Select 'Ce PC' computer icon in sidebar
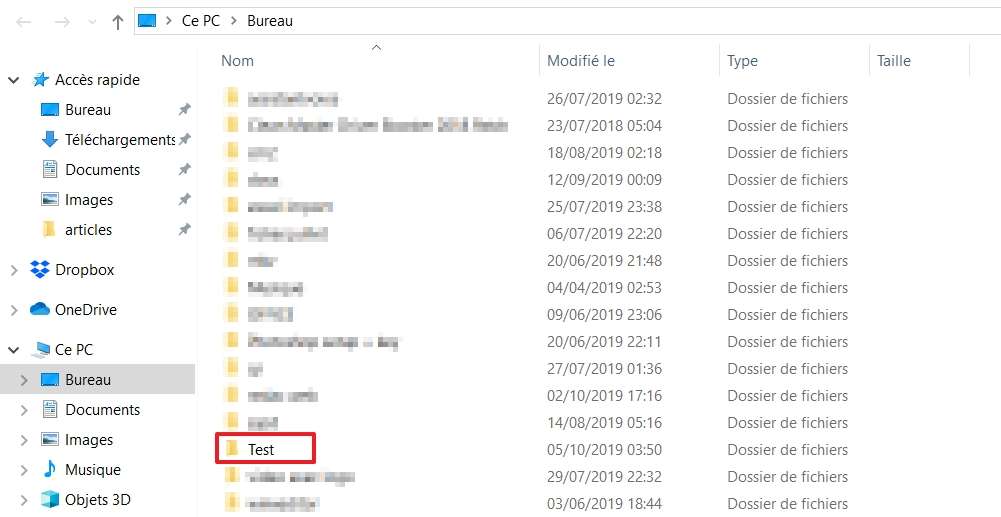Image resolution: width=1001 pixels, height=517 pixels. tap(41, 350)
